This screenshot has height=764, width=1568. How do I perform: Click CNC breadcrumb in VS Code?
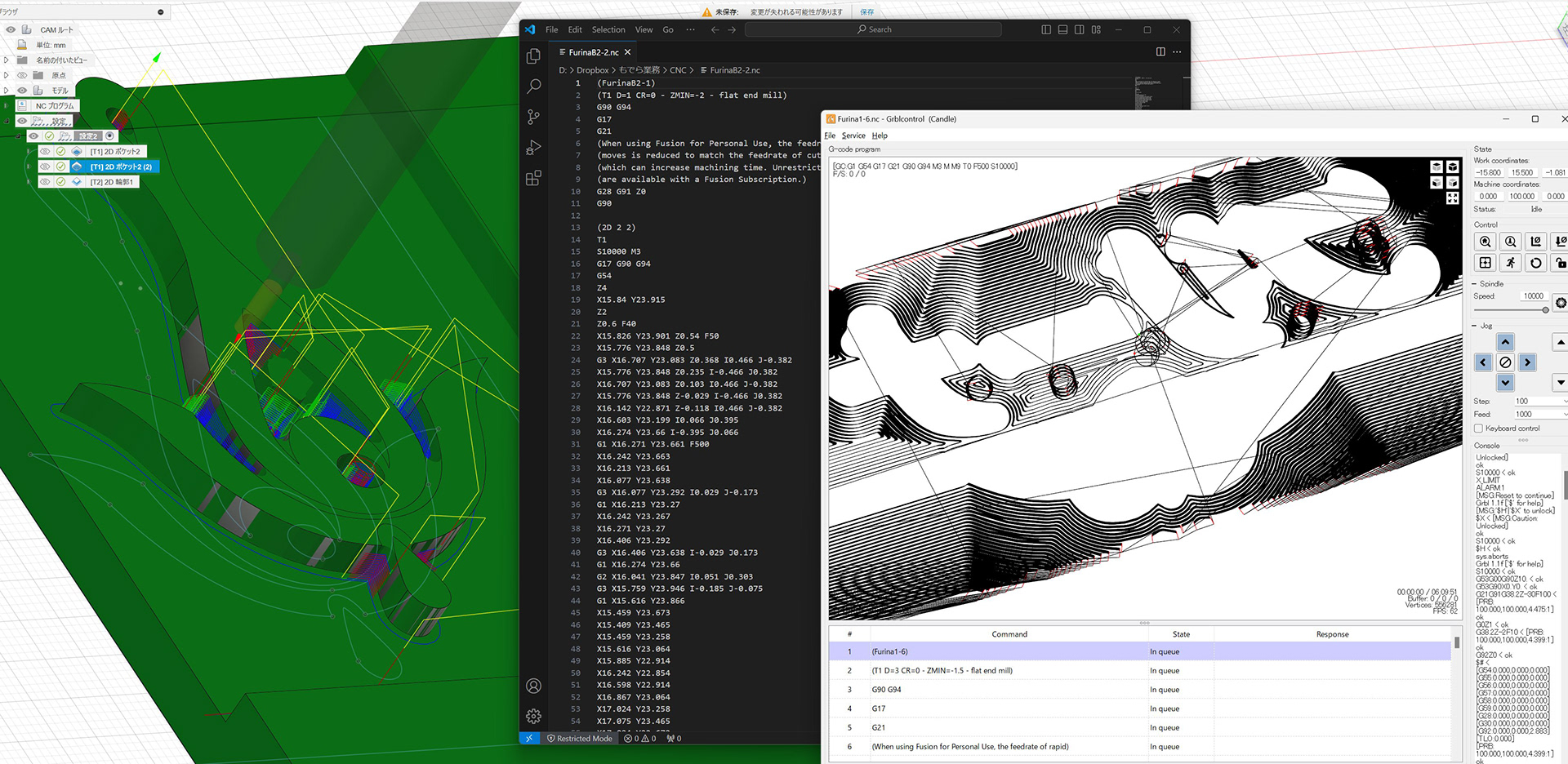click(x=678, y=70)
